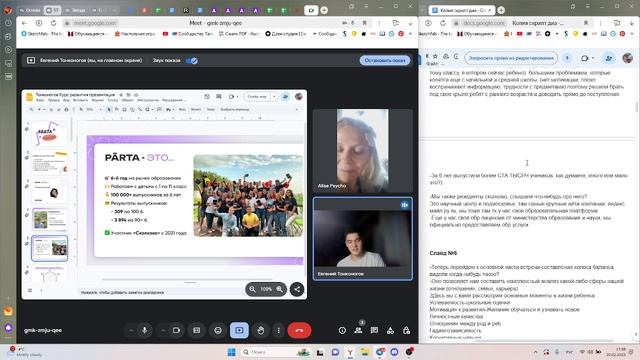
Task: Select Евгений Тонконогов video tile
Action: [362, 239]
